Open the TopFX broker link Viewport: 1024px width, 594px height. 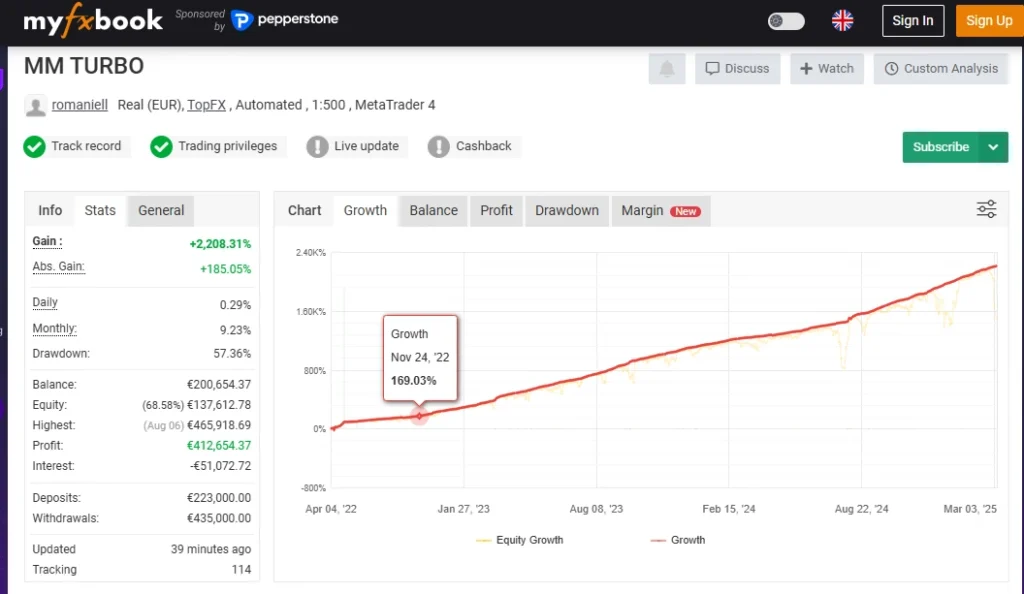pyautogui.click(x=206, y=105)
